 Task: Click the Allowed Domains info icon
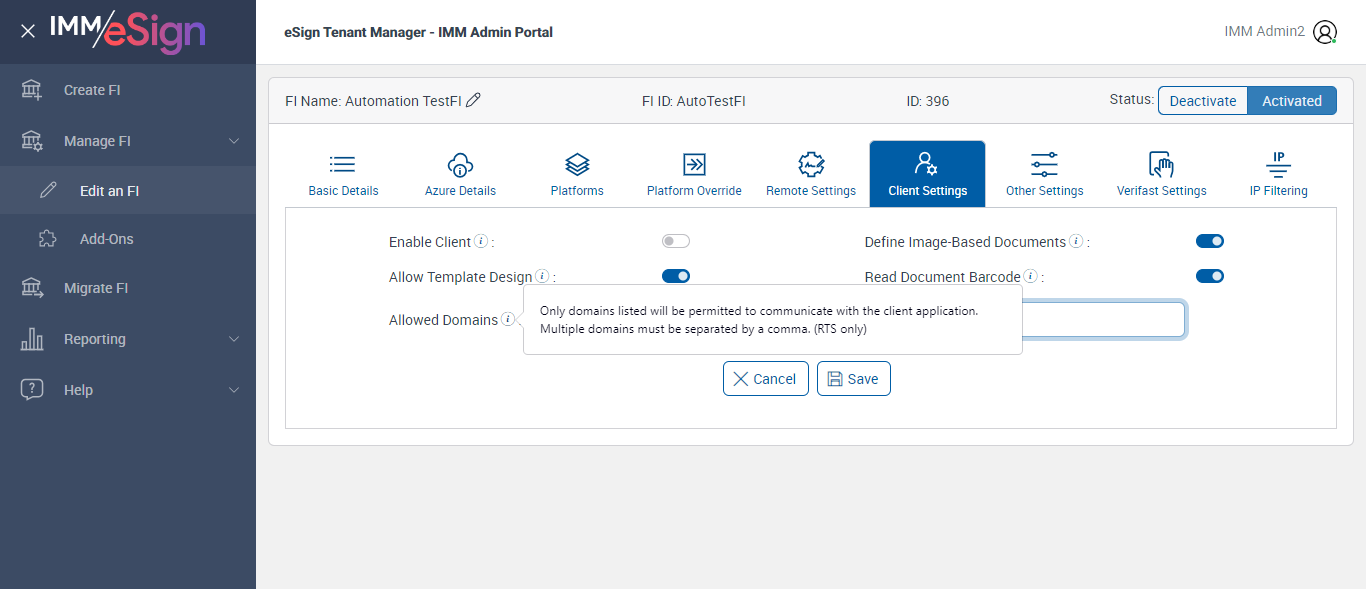[x=508, y=319]
